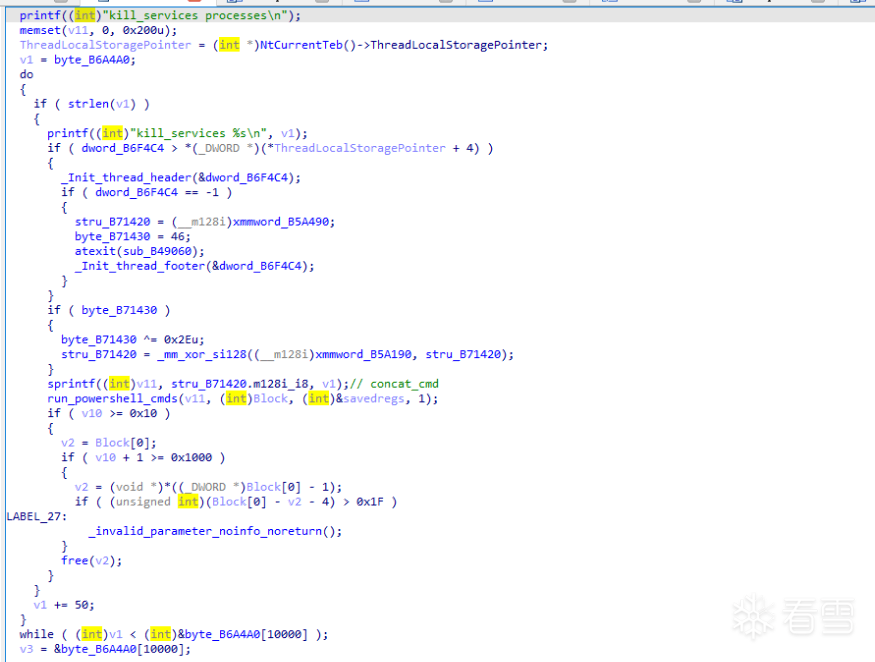Open sub_B49060 reference inside atexit
The image size is (875, 662).
(x=157, y=251)
